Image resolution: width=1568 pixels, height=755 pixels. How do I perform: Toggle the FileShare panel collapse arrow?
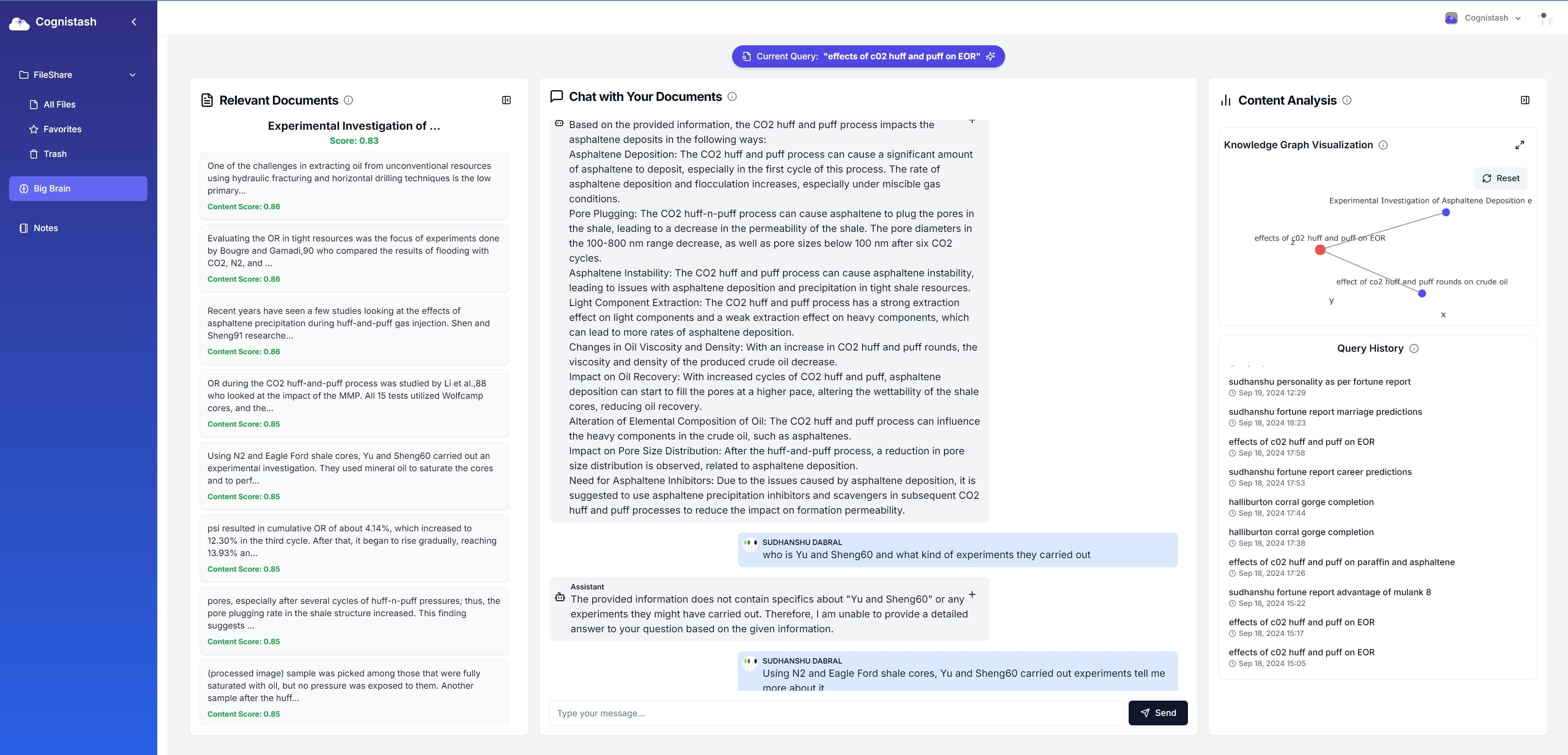tap(131, 75)
